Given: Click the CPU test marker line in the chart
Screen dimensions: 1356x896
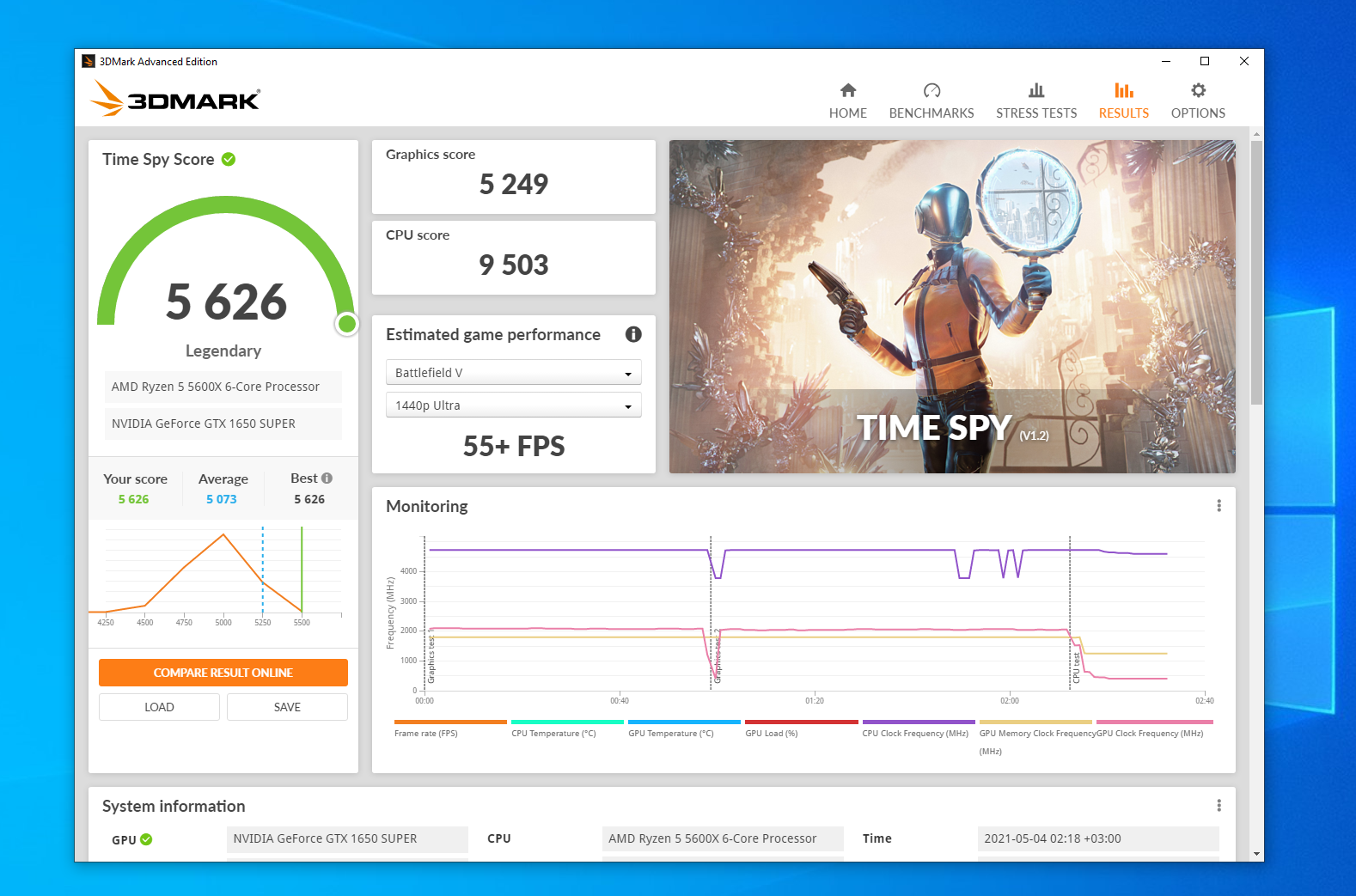Looking at the screenshot, I should (x=1070, y=613).
